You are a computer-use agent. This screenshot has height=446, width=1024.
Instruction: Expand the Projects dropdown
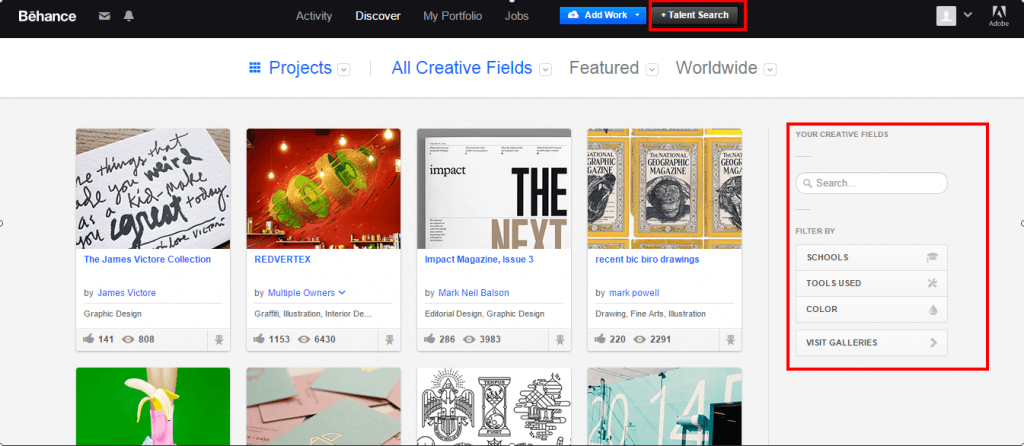[x=343, y=69]
